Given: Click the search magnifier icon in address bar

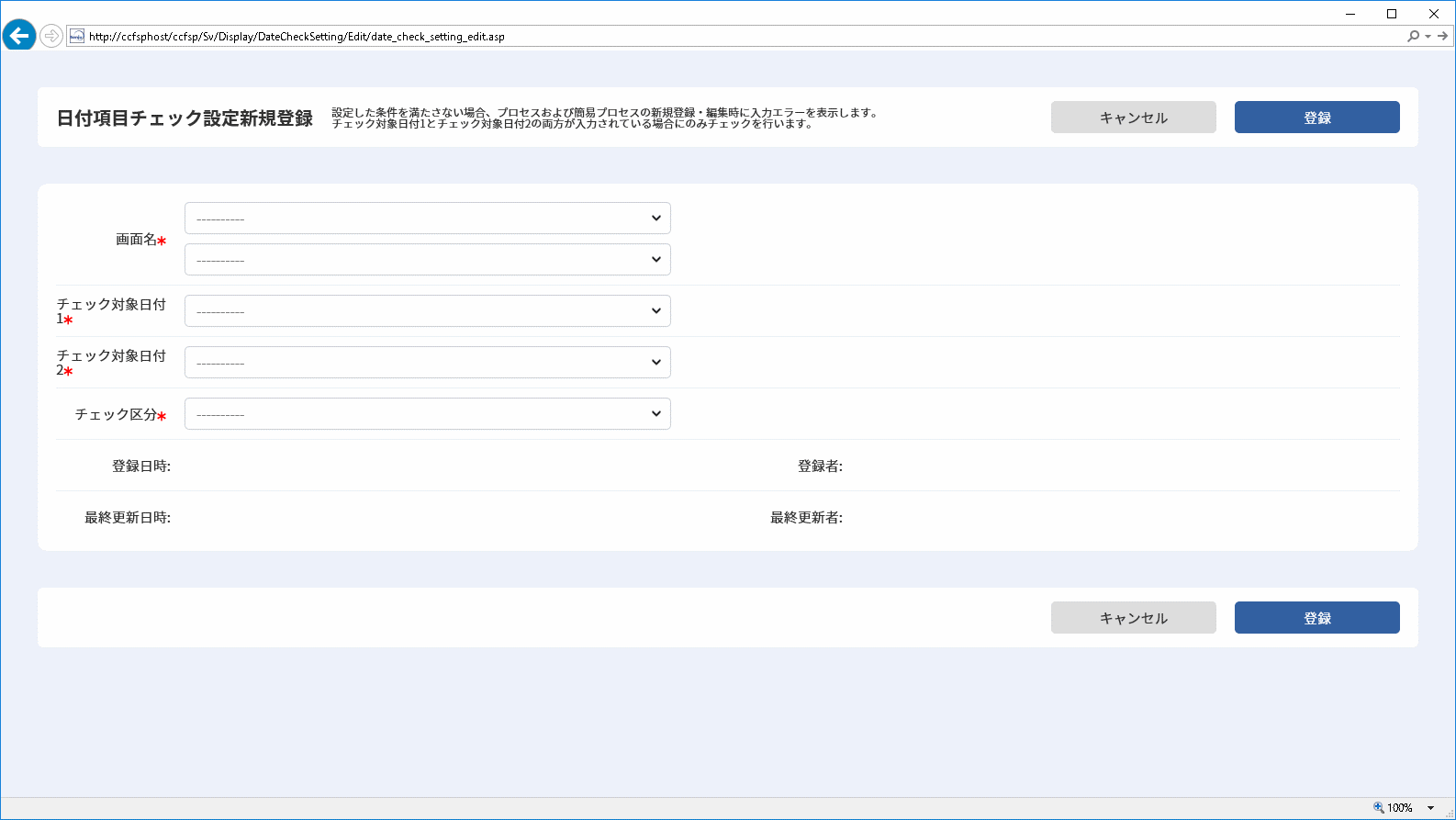Looking at the screenshot, I should pos(1413,36).
